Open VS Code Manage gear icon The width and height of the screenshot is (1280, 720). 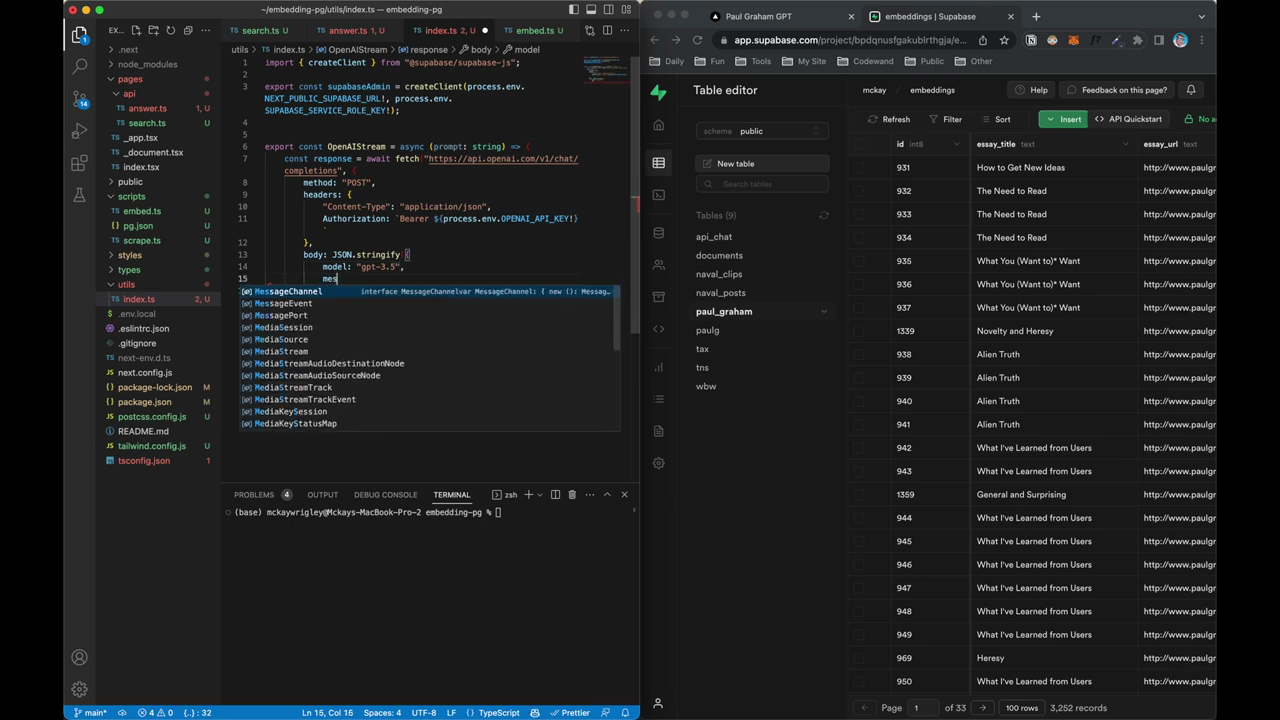point(79,689)
